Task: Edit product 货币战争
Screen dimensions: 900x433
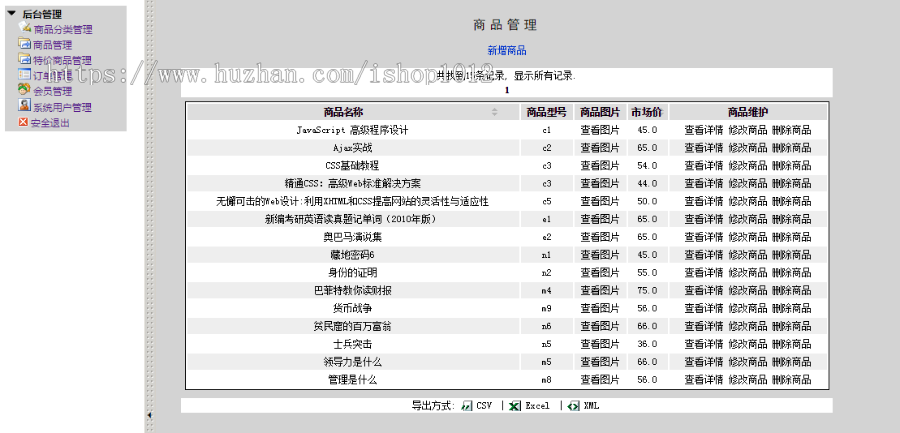Action: (747, 308)
